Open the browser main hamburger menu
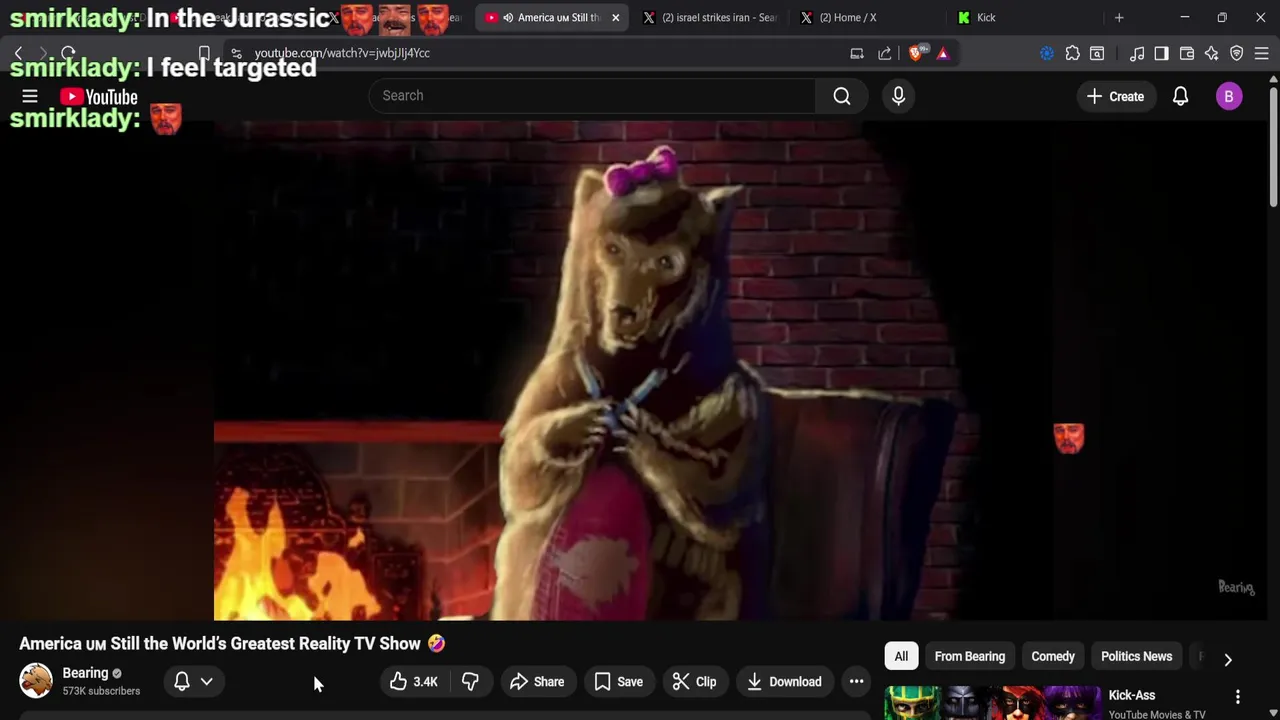The image size is (1280, 720). click(1262, 53)
